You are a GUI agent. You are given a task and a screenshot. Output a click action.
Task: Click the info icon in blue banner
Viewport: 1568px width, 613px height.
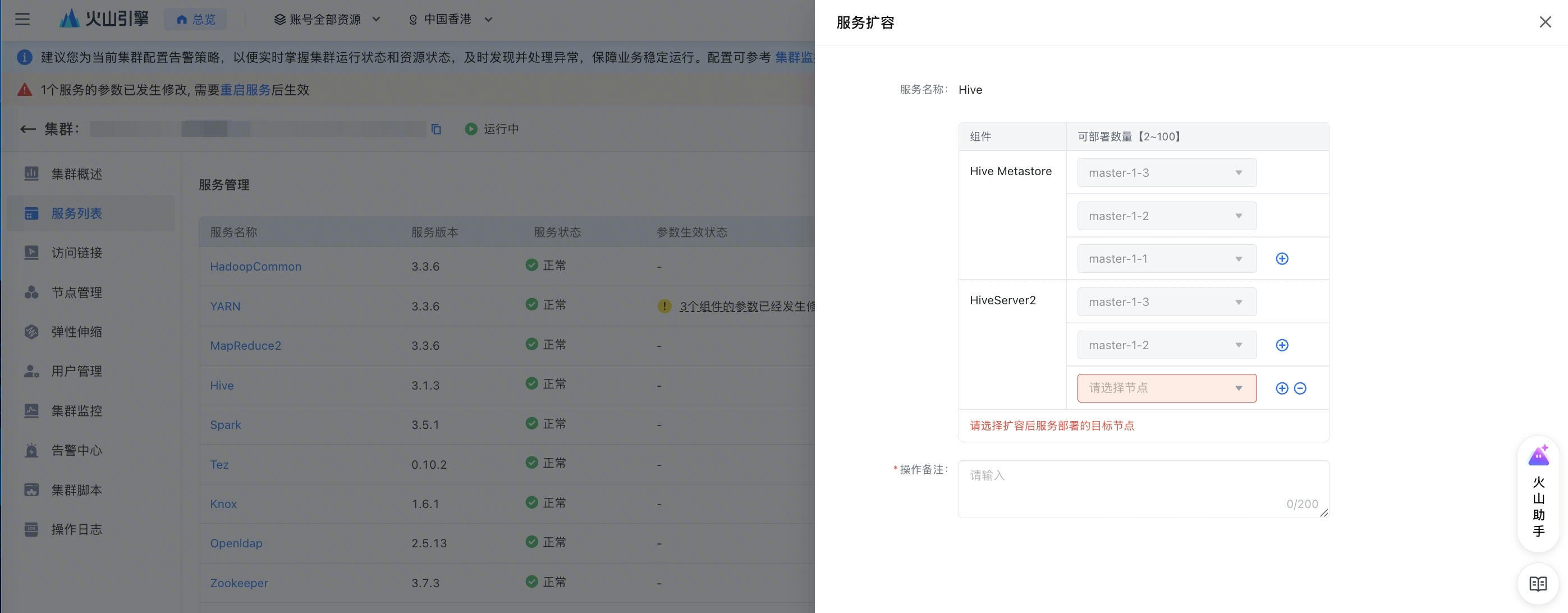[x=24, y=57]
